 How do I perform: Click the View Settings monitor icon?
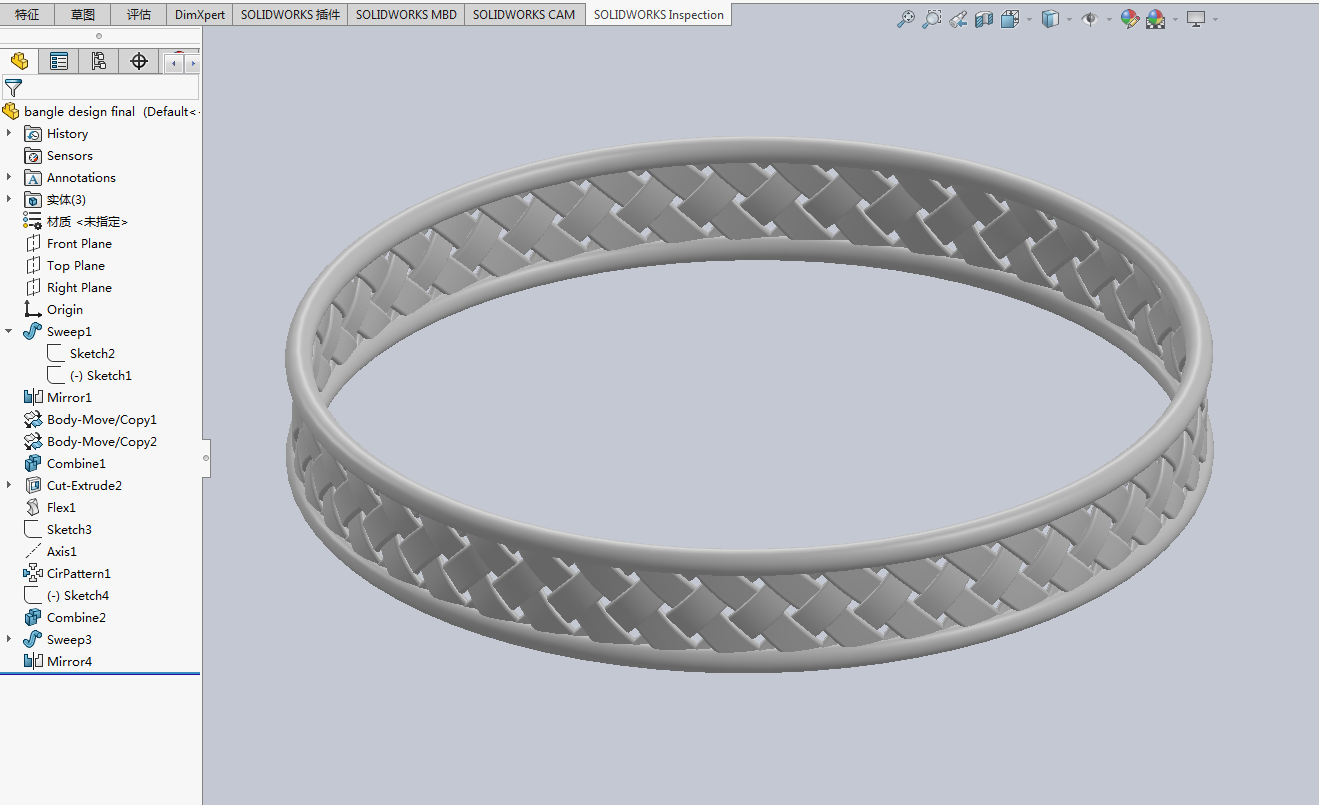coord(1196,19)
